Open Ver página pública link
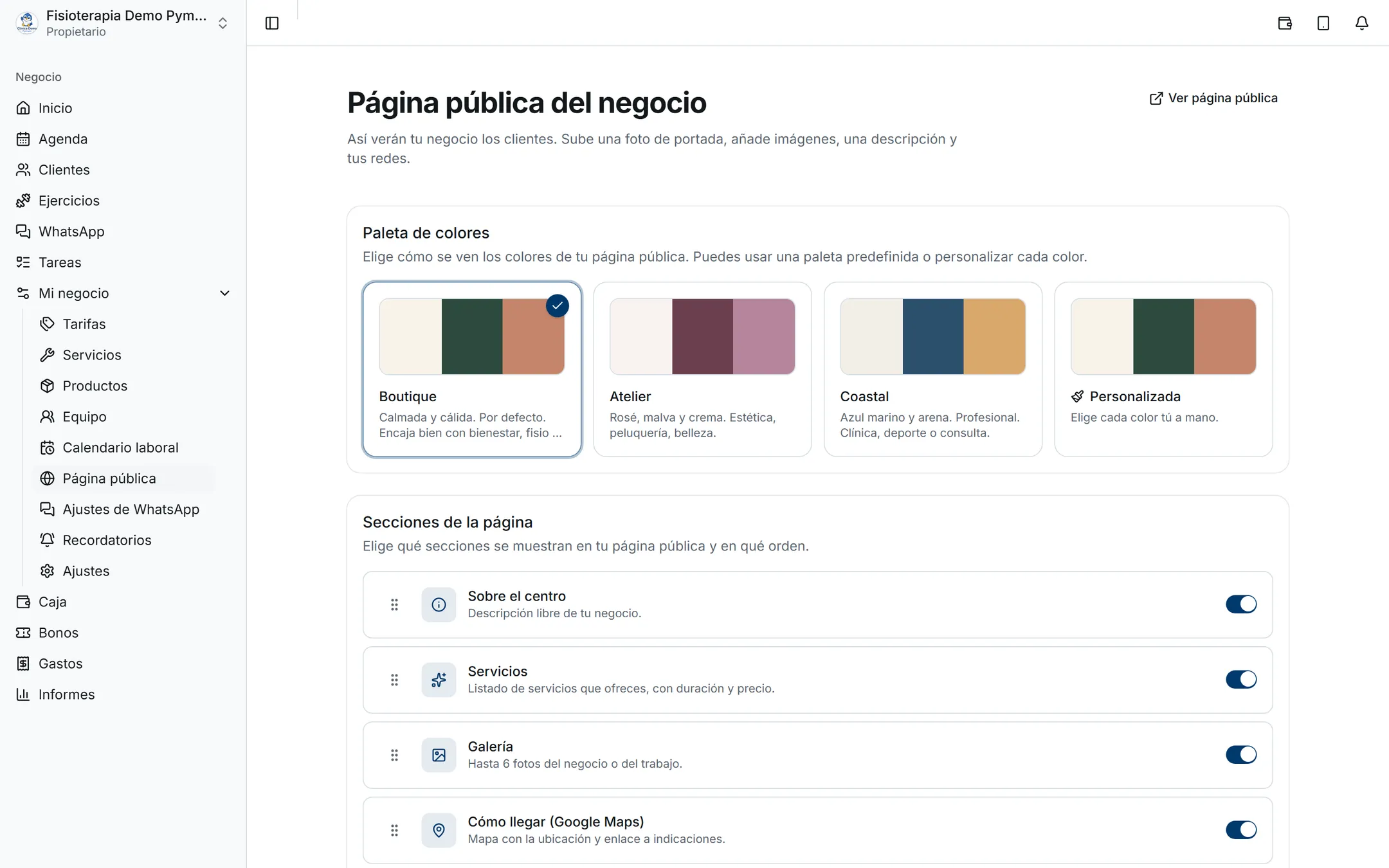The height and width of the screenshot is (868, 1389). (x=1213, y=98)
